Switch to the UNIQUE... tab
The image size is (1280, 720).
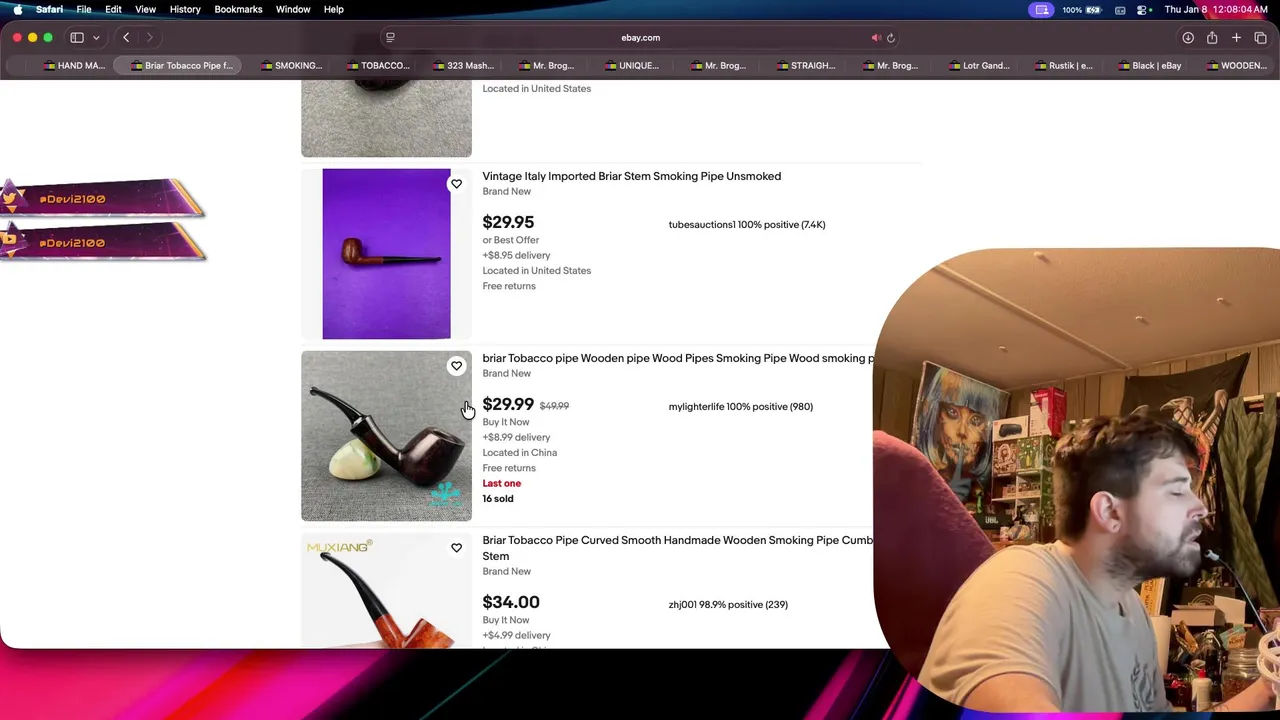tap(631, 66)
